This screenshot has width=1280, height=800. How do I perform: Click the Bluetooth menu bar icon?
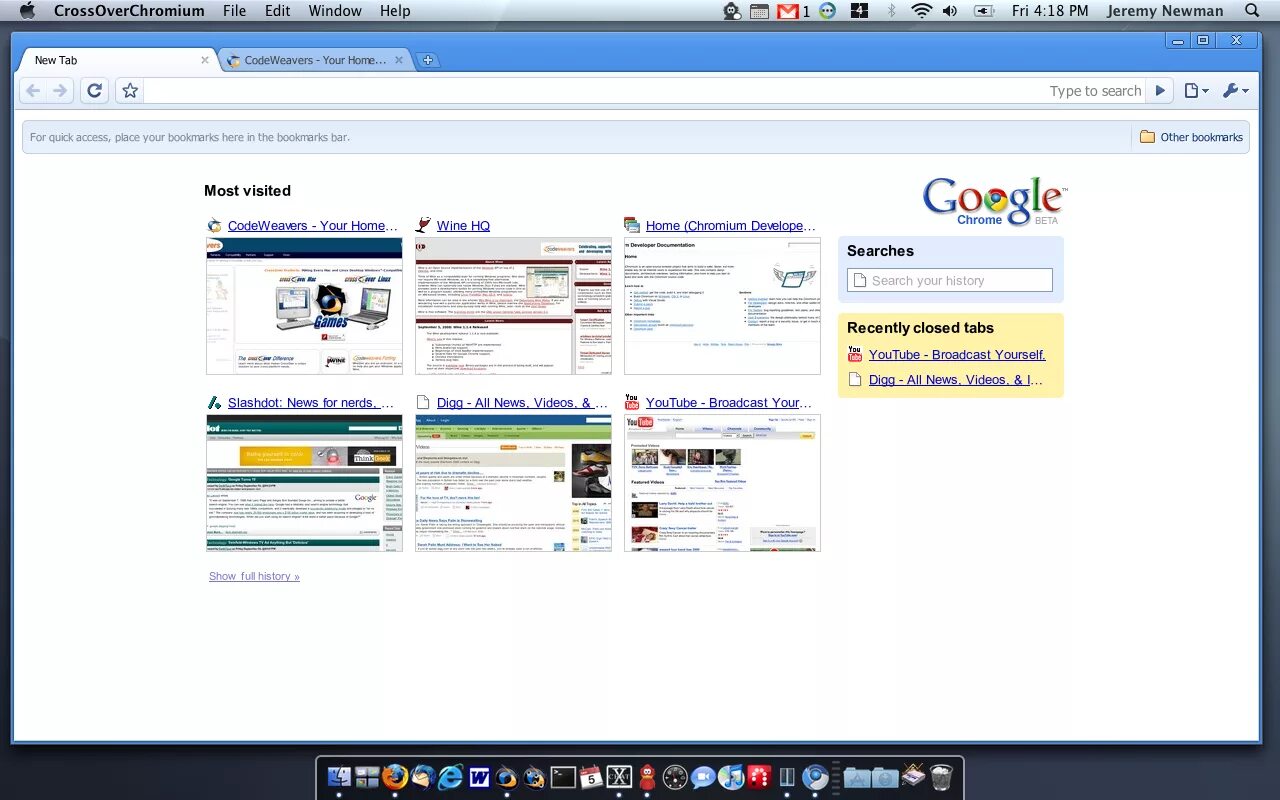click(x=891, y=11)
